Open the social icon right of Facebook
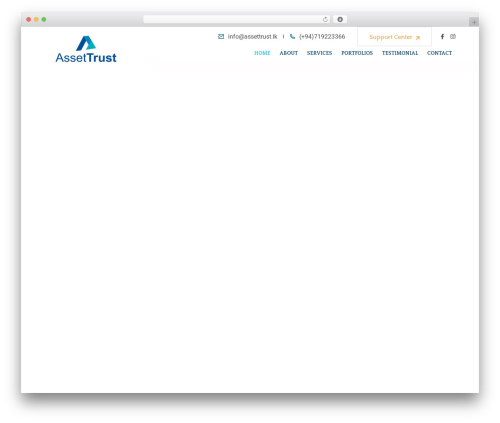 pyautogui.click(x=453, y=36)
